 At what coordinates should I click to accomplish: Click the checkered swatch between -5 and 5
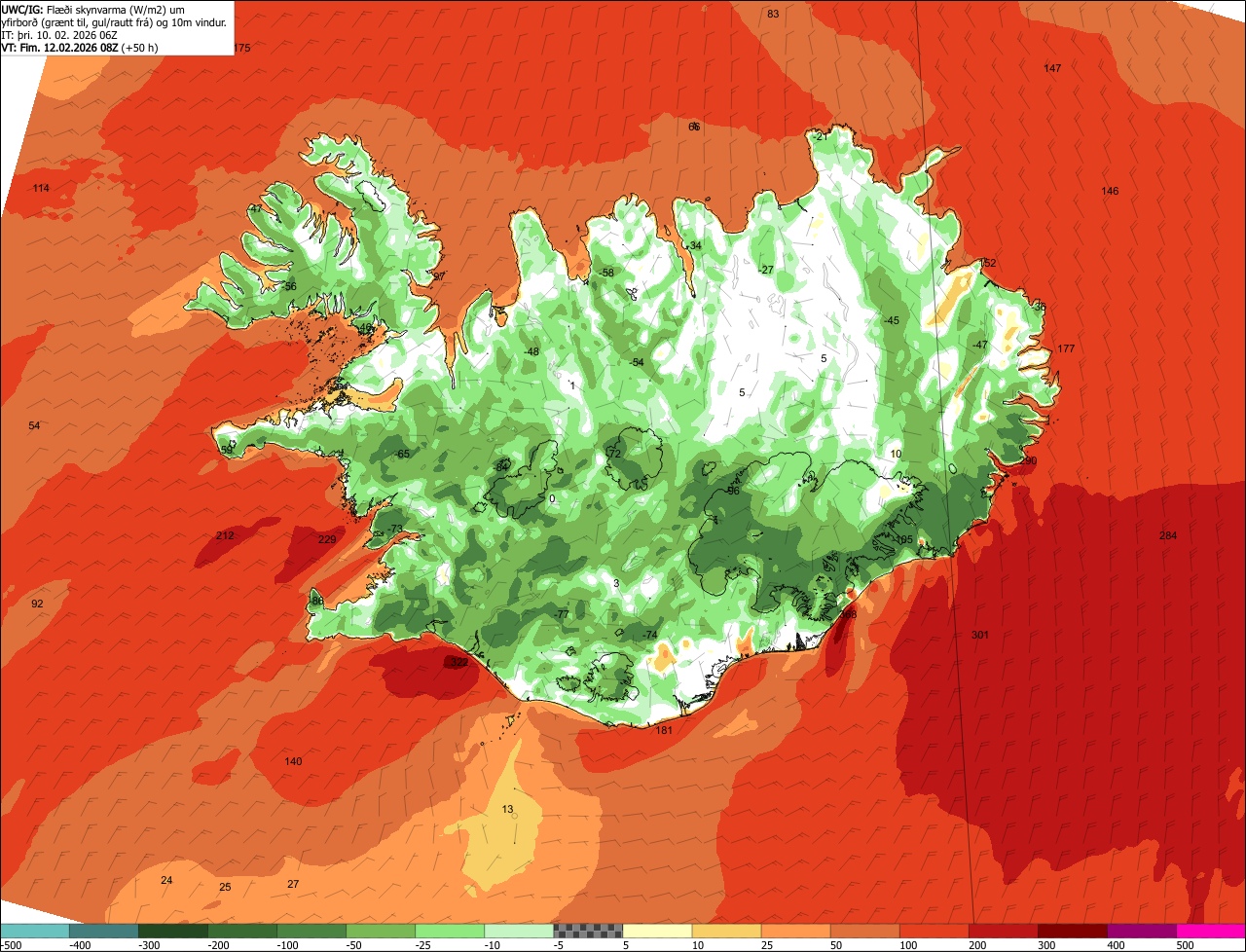point(588,931)
